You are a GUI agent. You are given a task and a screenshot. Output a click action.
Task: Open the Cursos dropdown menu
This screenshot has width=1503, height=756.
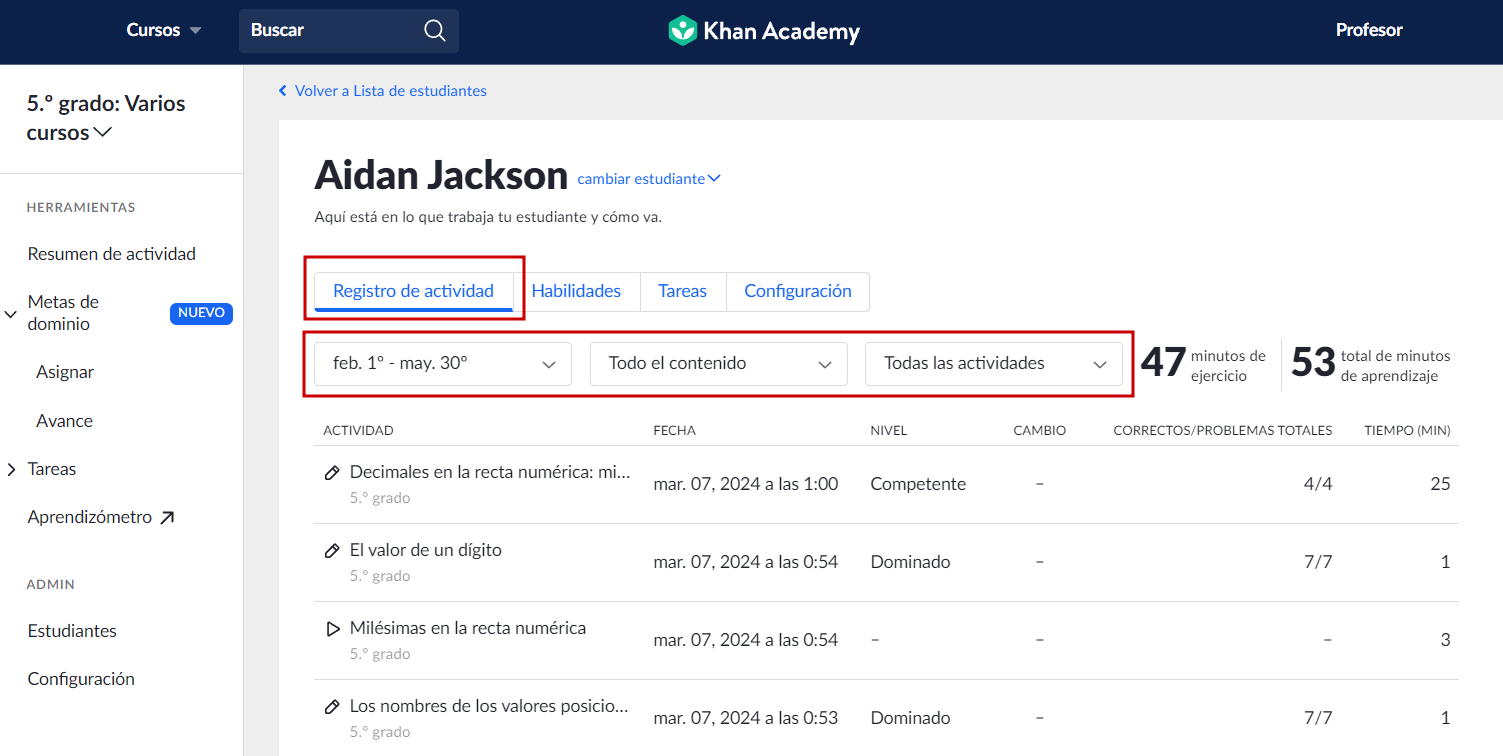coord(164,30)
